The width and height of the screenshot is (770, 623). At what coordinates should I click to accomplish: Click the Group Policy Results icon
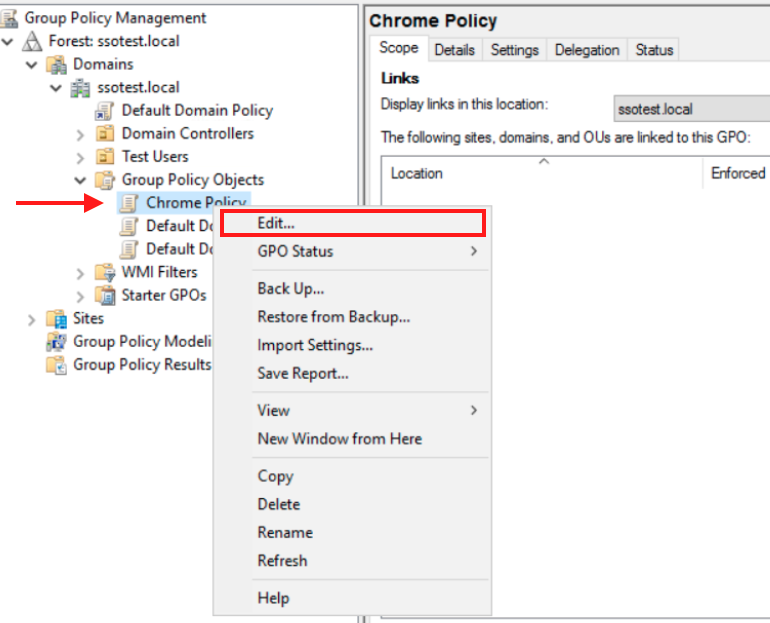[56, 365]
